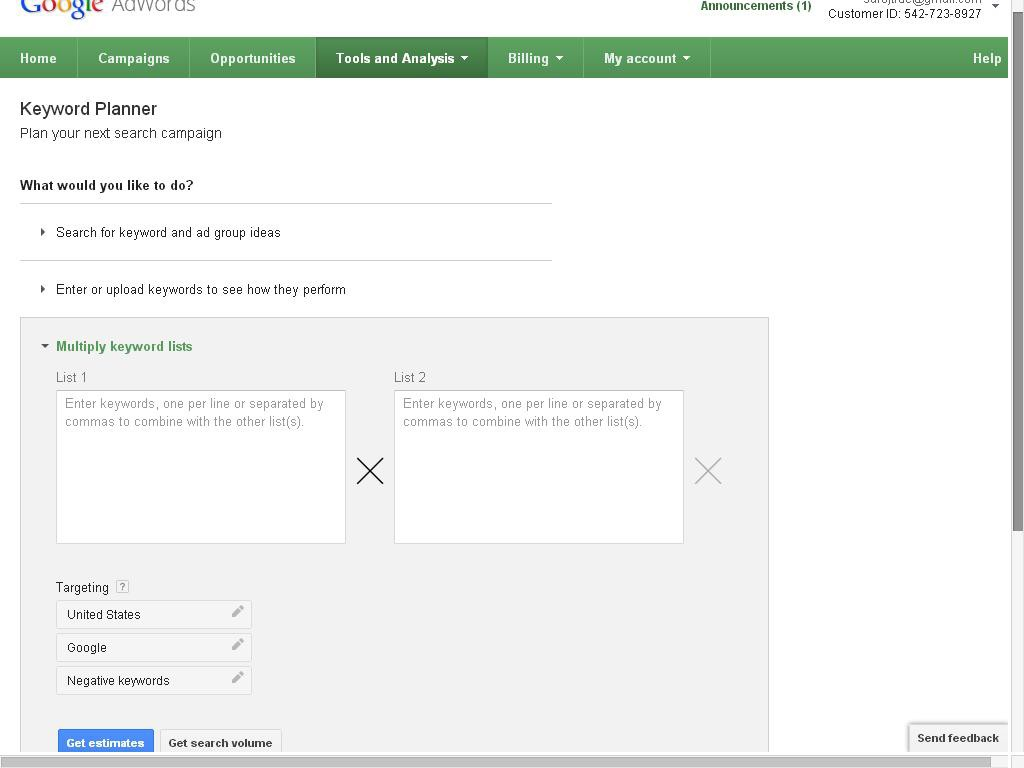The image size is (1024, 768).
Task: Open the Tools and Analysis dropdown menu
Action: (x=401, y=58)
